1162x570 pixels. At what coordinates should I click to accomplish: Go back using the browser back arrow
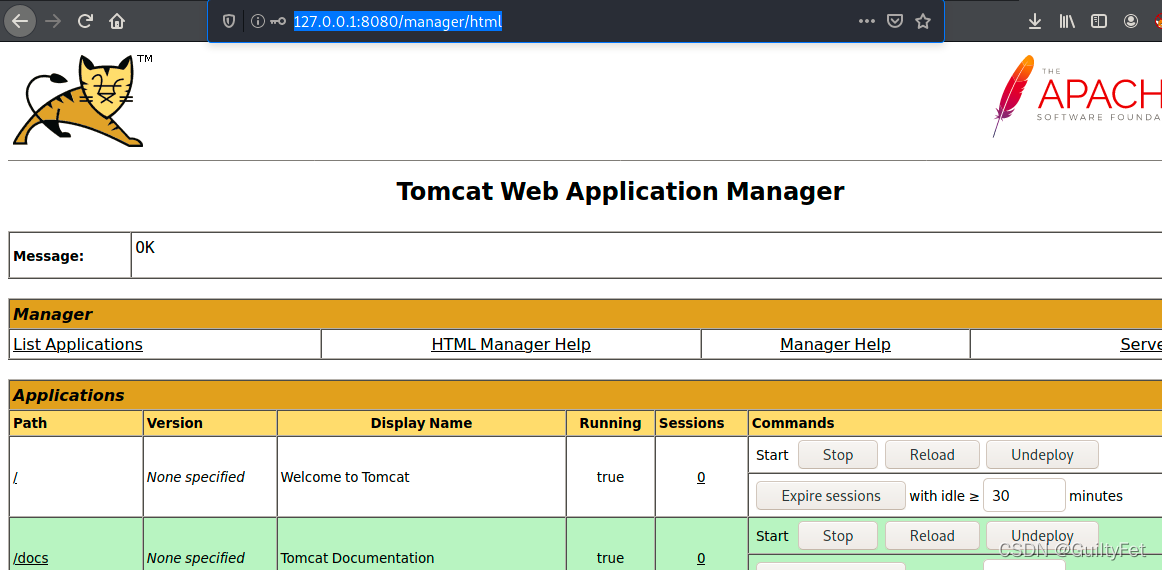[x=20, y=21]
